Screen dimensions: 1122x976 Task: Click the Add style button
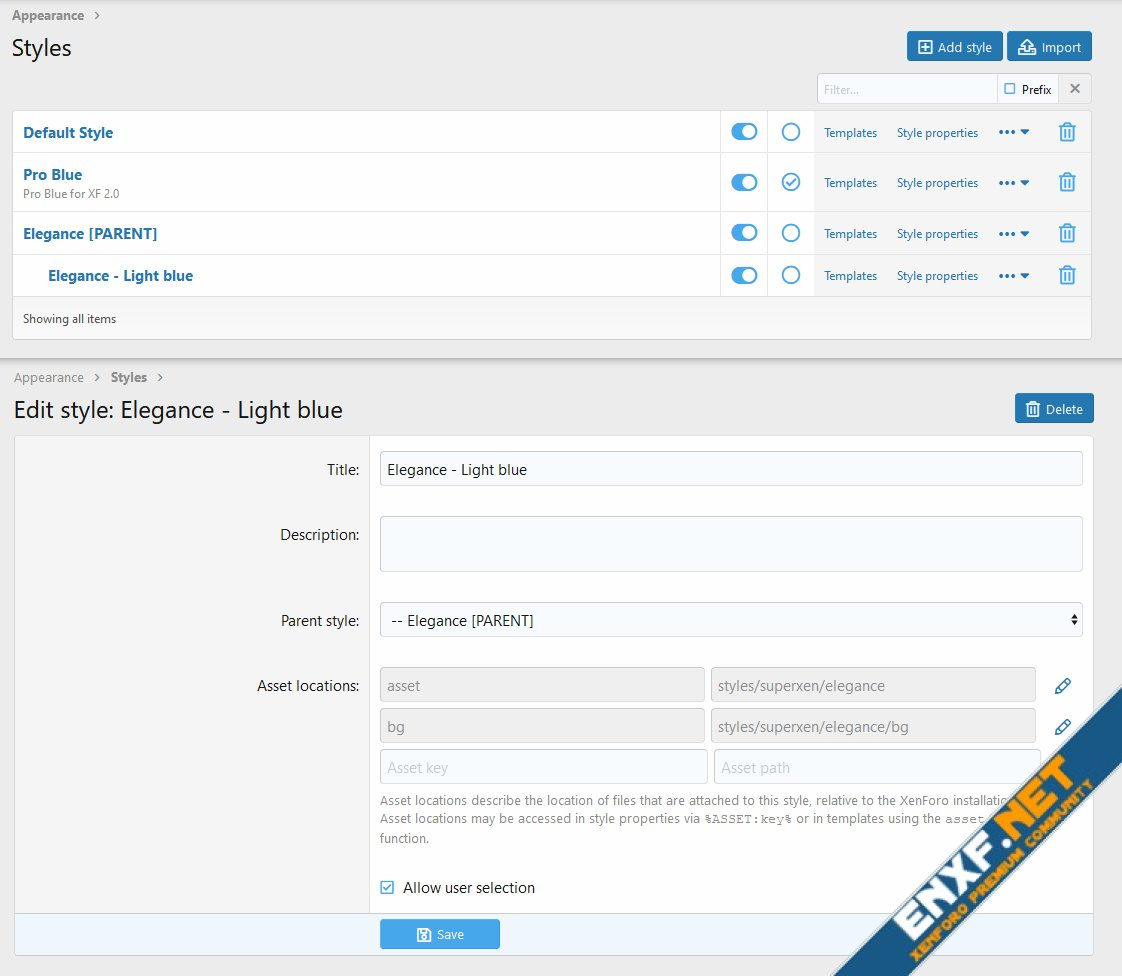(955, 47)
